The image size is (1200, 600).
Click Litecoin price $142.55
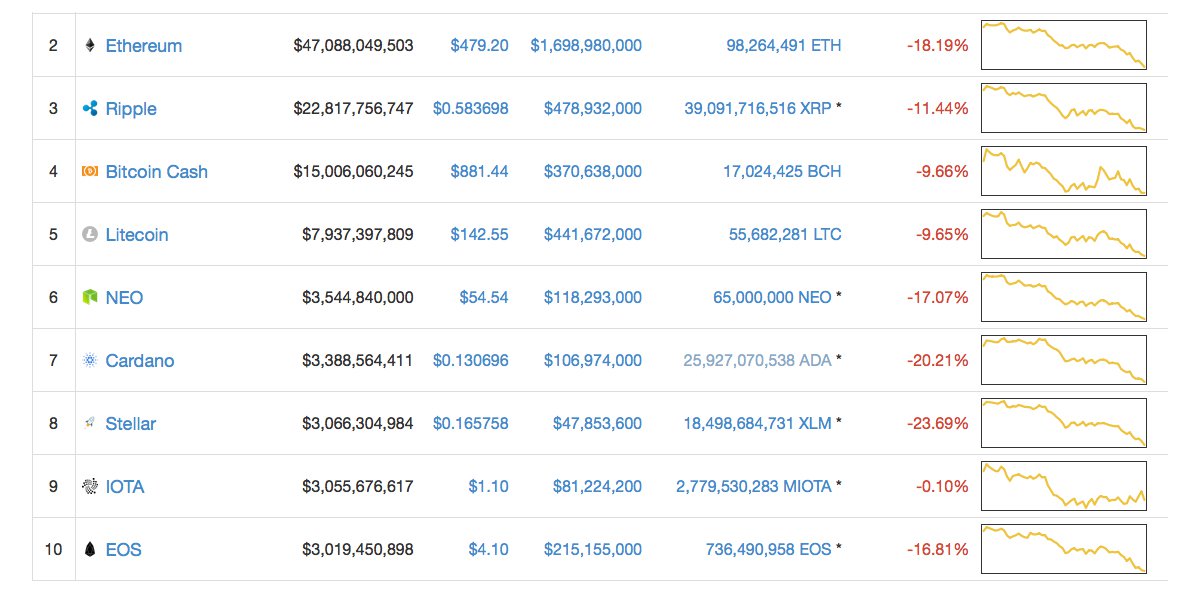click(479, 234)
